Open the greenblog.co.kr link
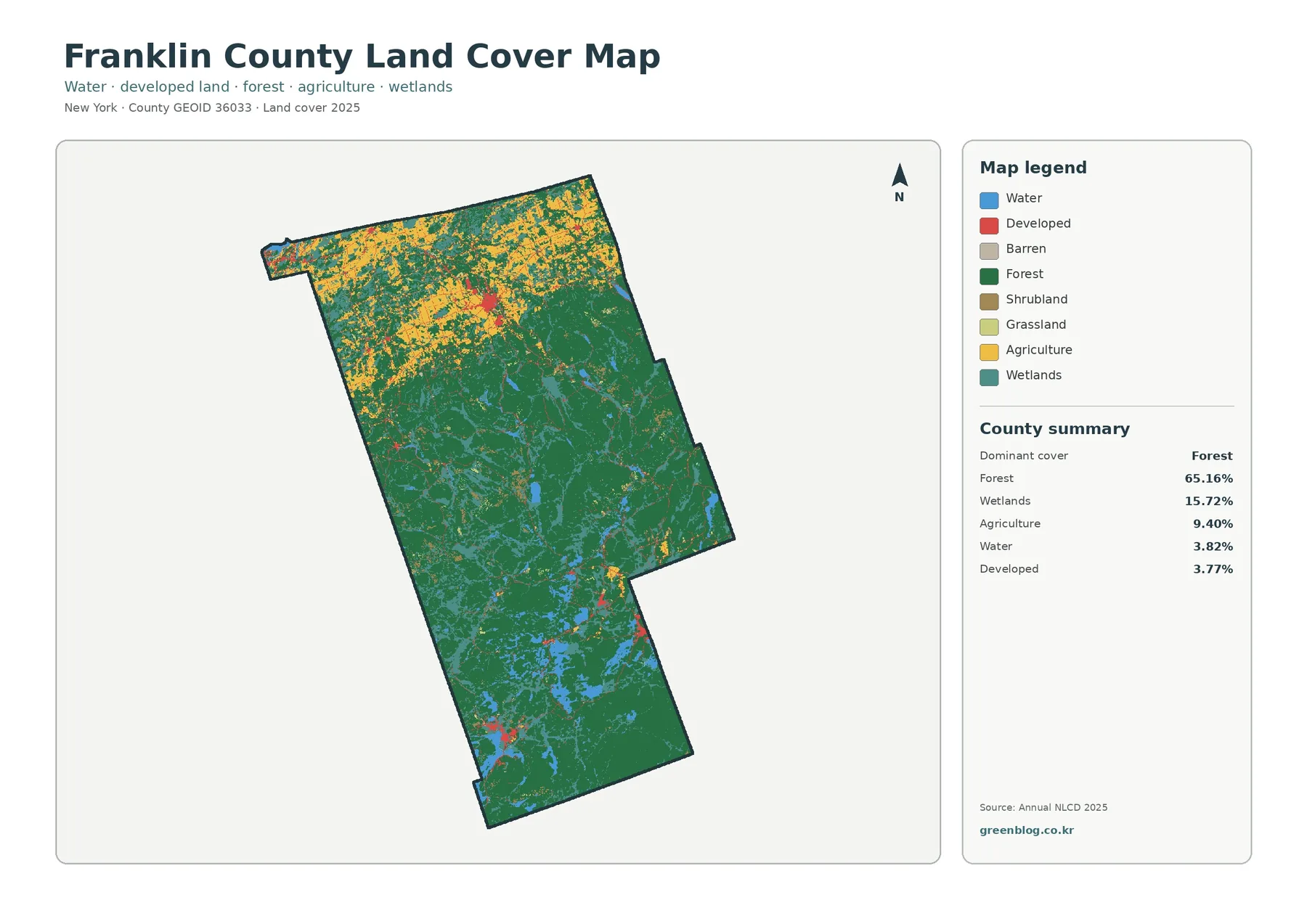Screen dimensions: 1307x924 (1026, 830)
